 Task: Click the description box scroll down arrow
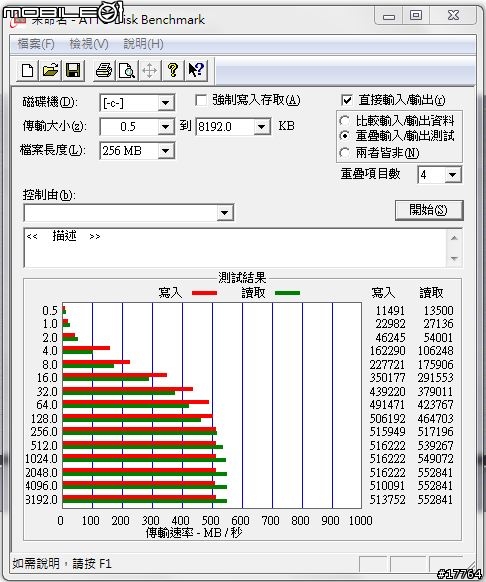click(454, 258)
